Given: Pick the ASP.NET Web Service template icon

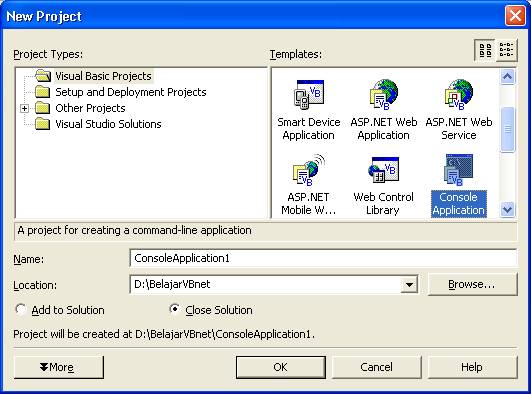Looking at the screenshot, I should 459,94.
